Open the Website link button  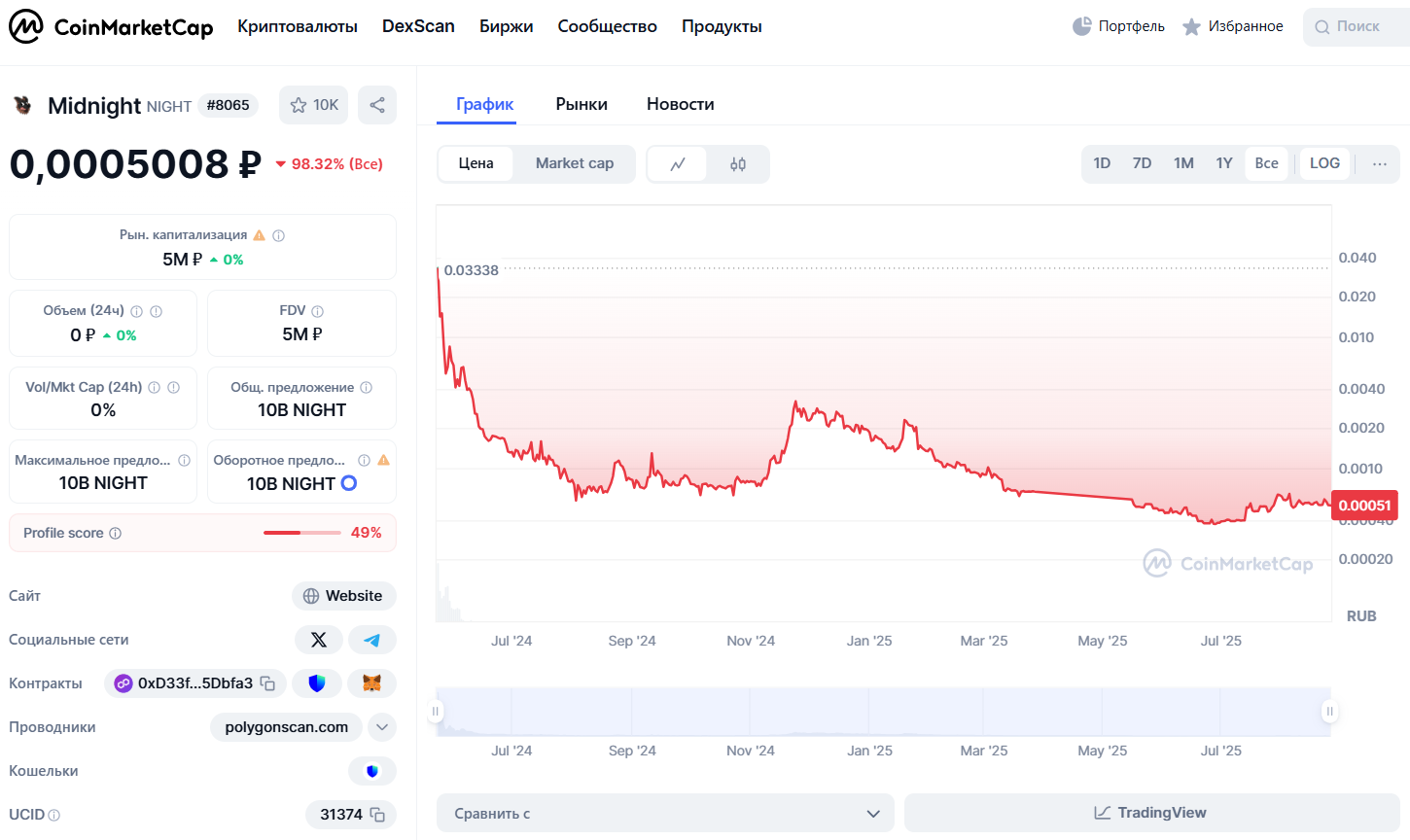pyautogui.click(x=344, y=596)
